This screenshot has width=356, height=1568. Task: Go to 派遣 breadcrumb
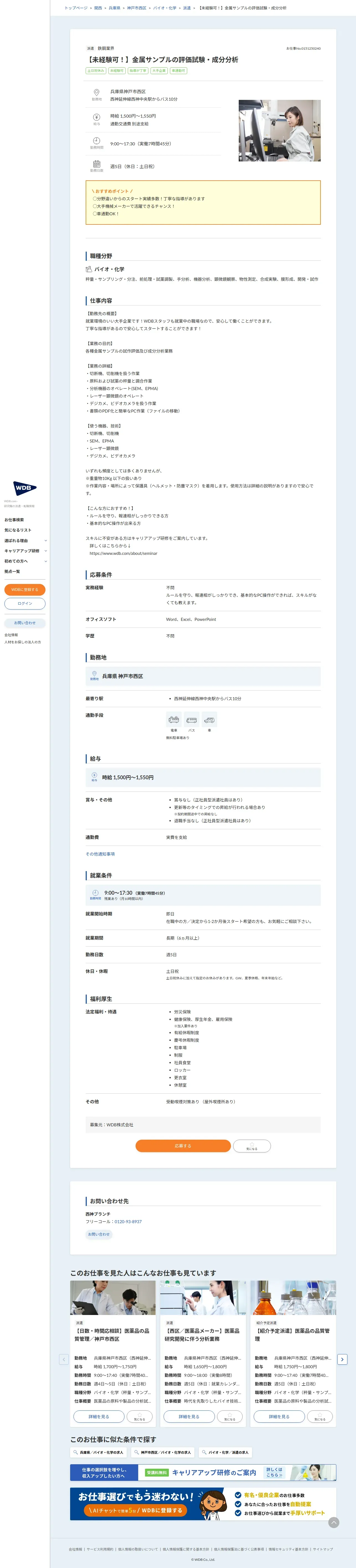(187, 8)
